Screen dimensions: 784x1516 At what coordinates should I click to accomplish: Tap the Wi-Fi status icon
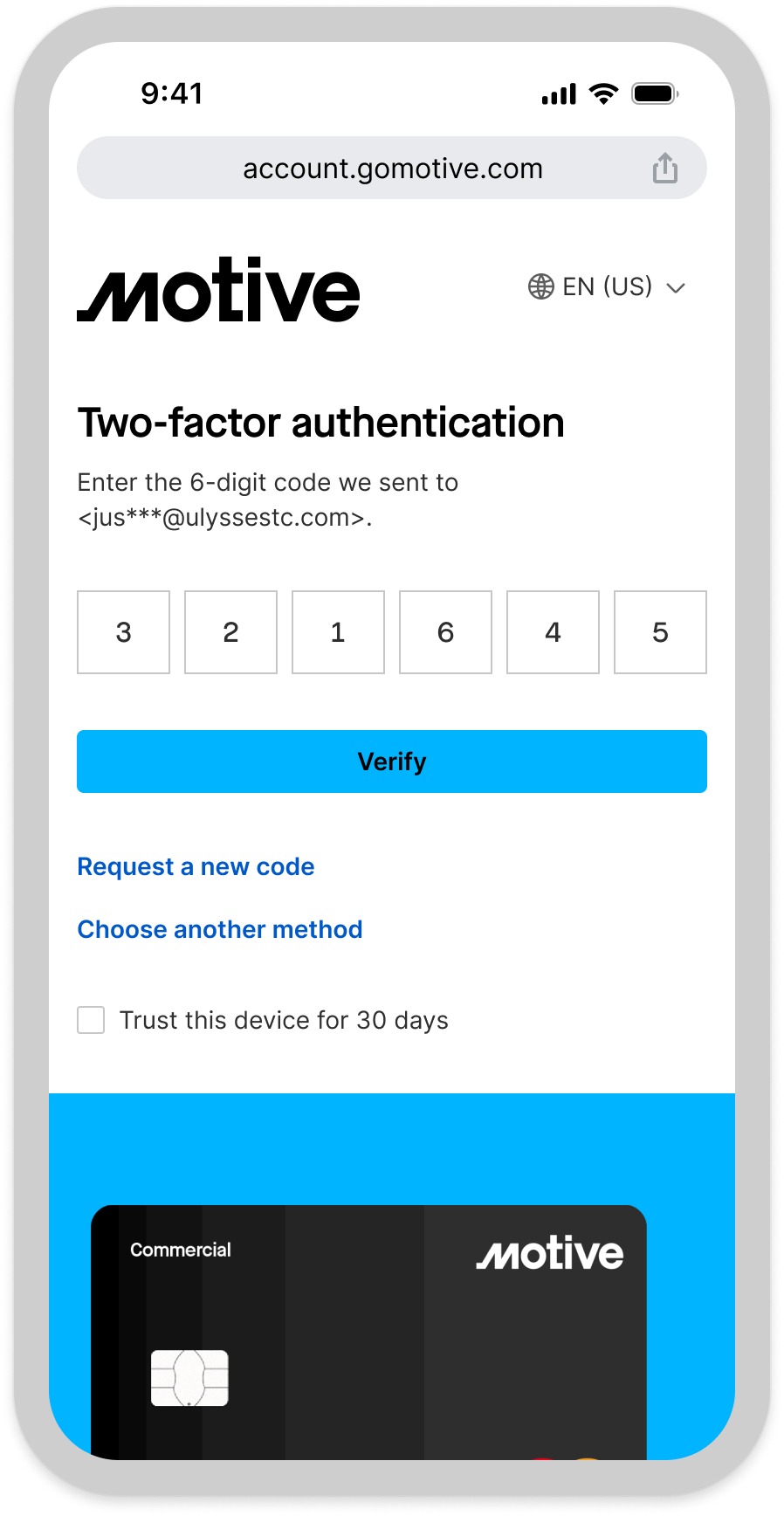(x=603, y=93)
